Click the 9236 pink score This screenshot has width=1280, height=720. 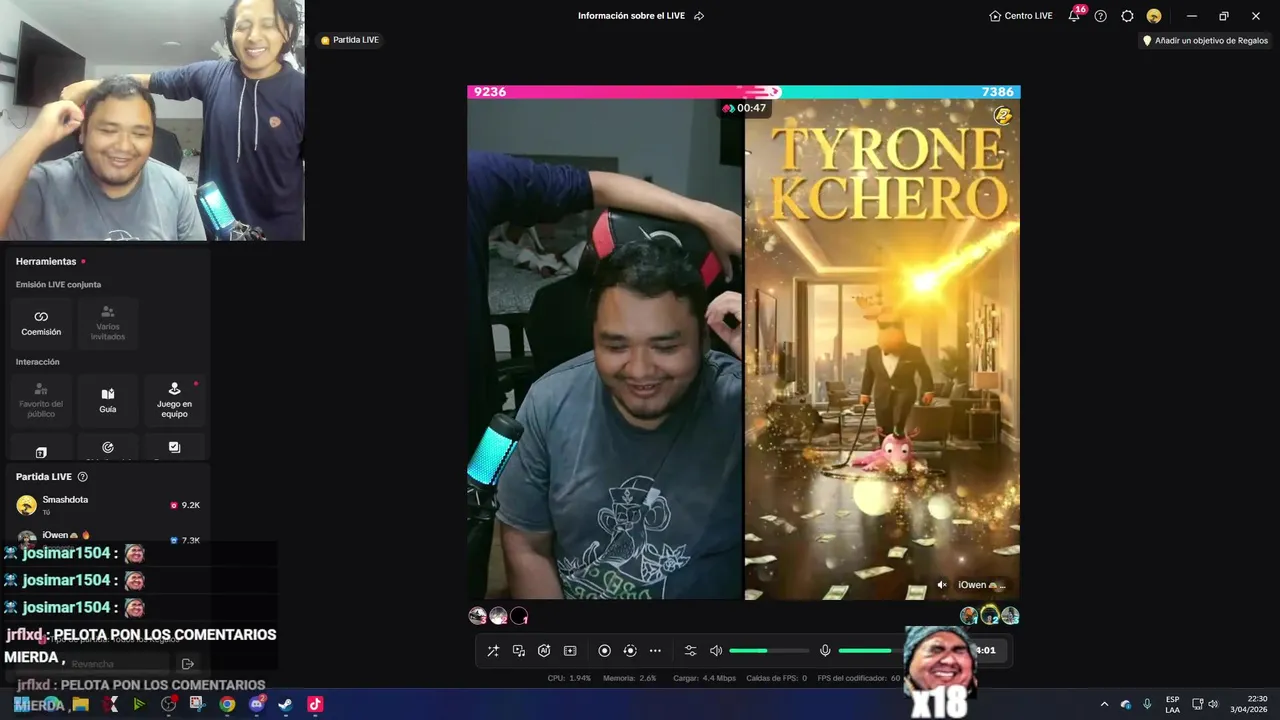coord(490,92)
